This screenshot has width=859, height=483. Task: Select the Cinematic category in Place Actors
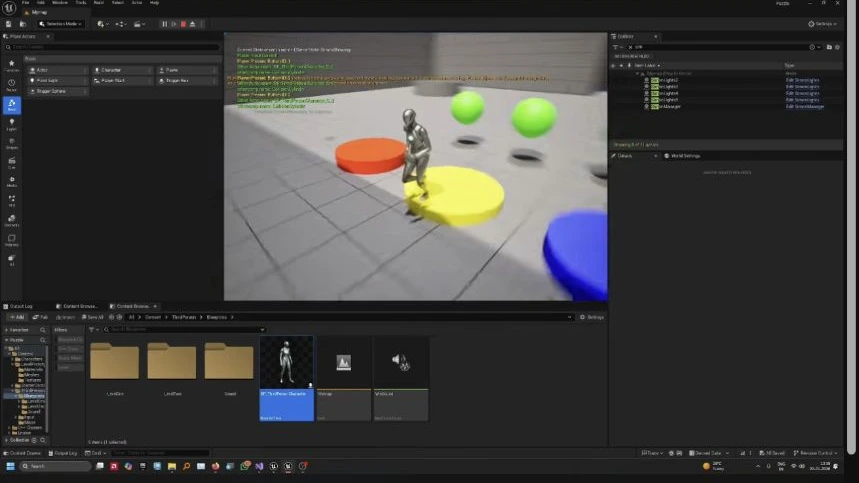coord(12,163)
